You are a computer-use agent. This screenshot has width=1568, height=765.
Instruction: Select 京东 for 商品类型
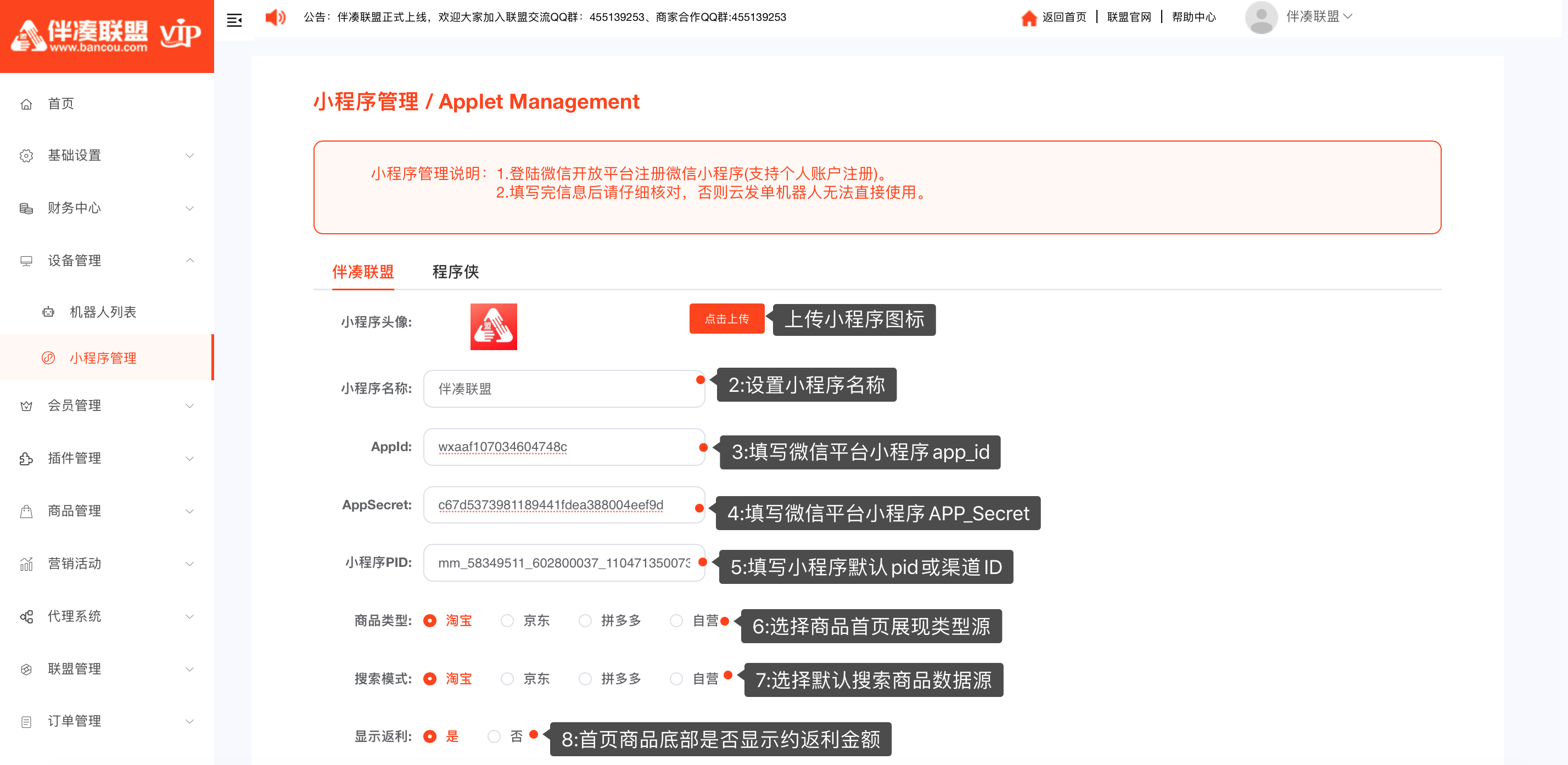click(x=507, y=620)
